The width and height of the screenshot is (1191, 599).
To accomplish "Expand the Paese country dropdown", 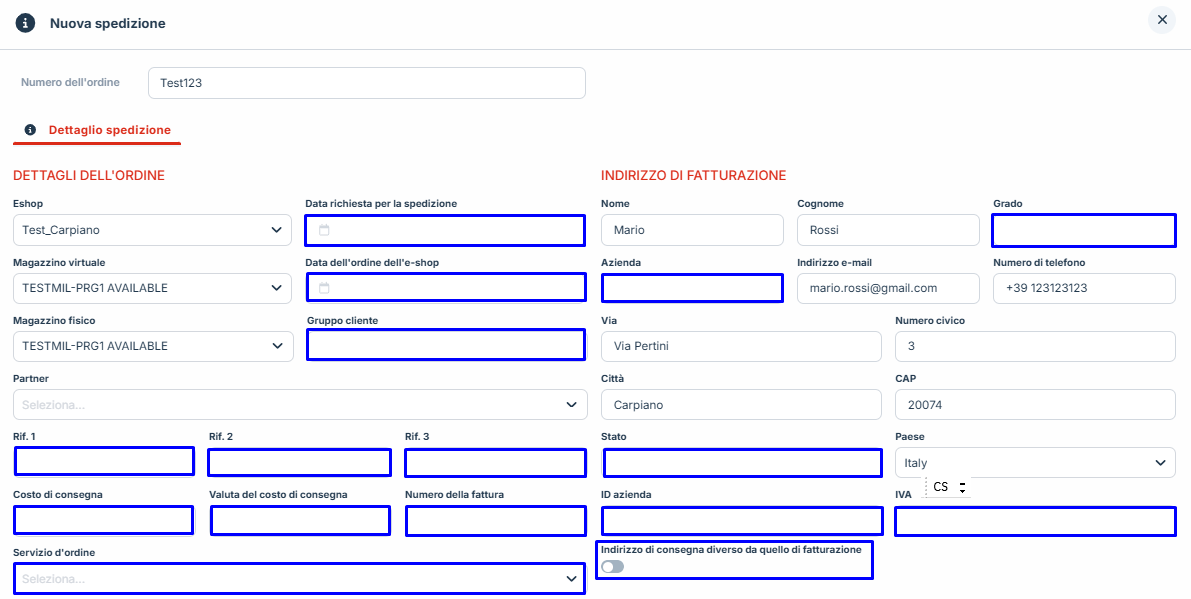I will click(1034, 463).
